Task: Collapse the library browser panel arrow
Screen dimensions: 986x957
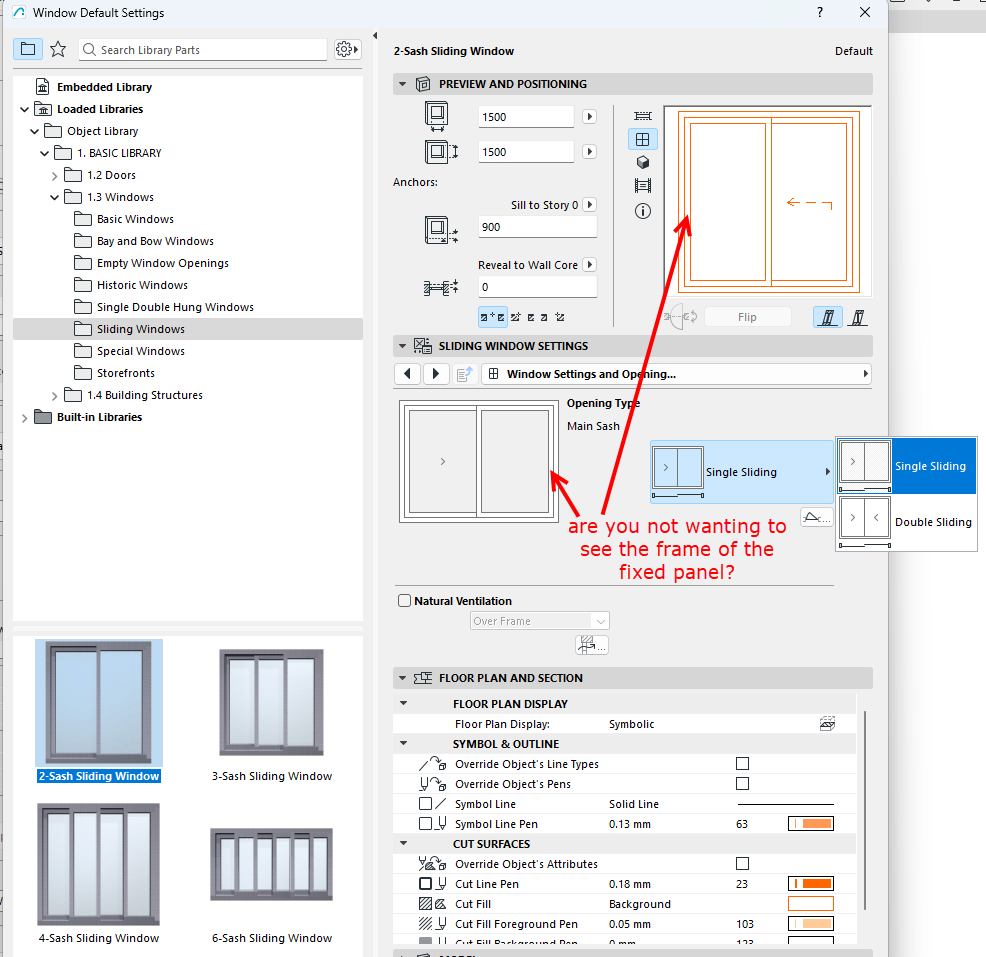Action: tap(375, 36)
